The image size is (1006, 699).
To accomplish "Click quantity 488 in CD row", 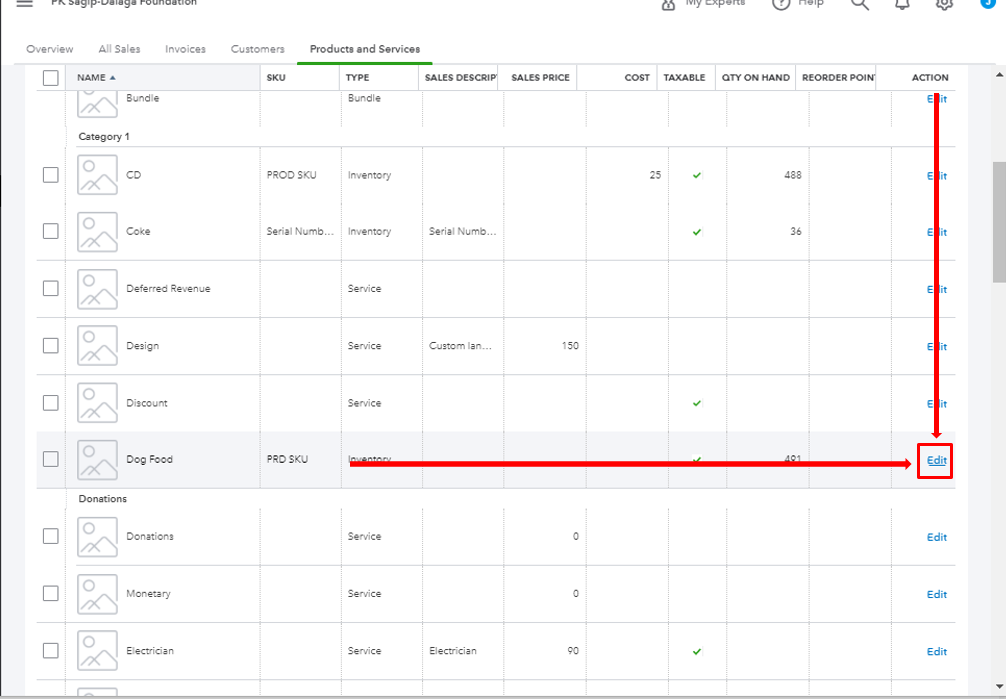I will click(x=793, y=175).
